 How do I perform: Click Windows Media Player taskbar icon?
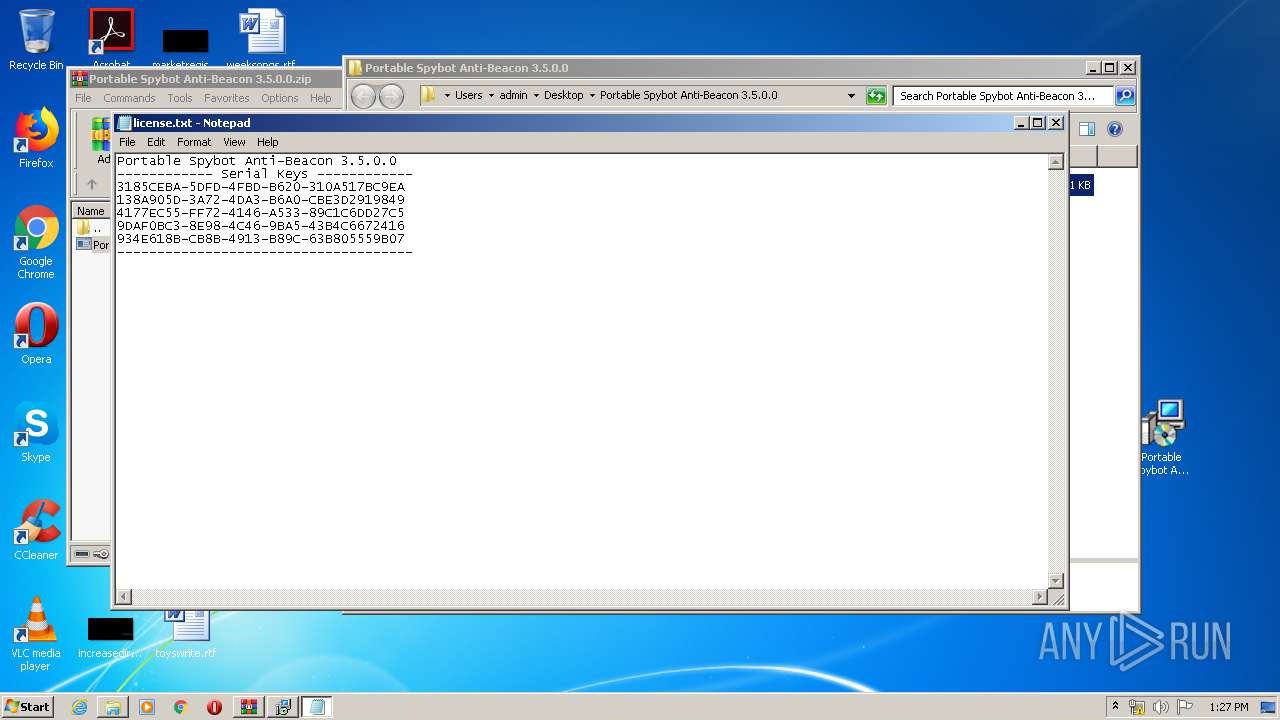[147, 707]
